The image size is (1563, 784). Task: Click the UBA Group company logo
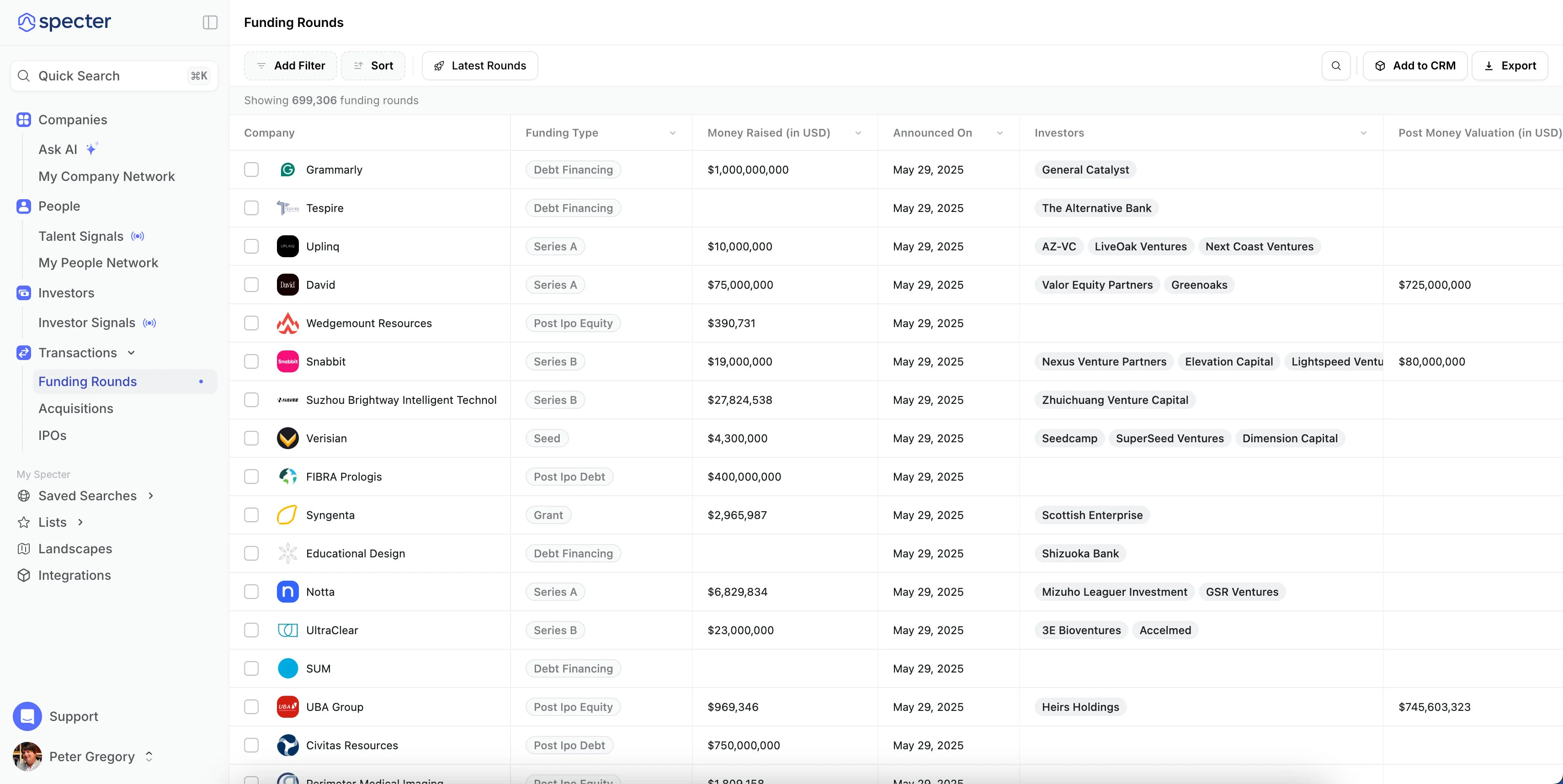(287, 707)
